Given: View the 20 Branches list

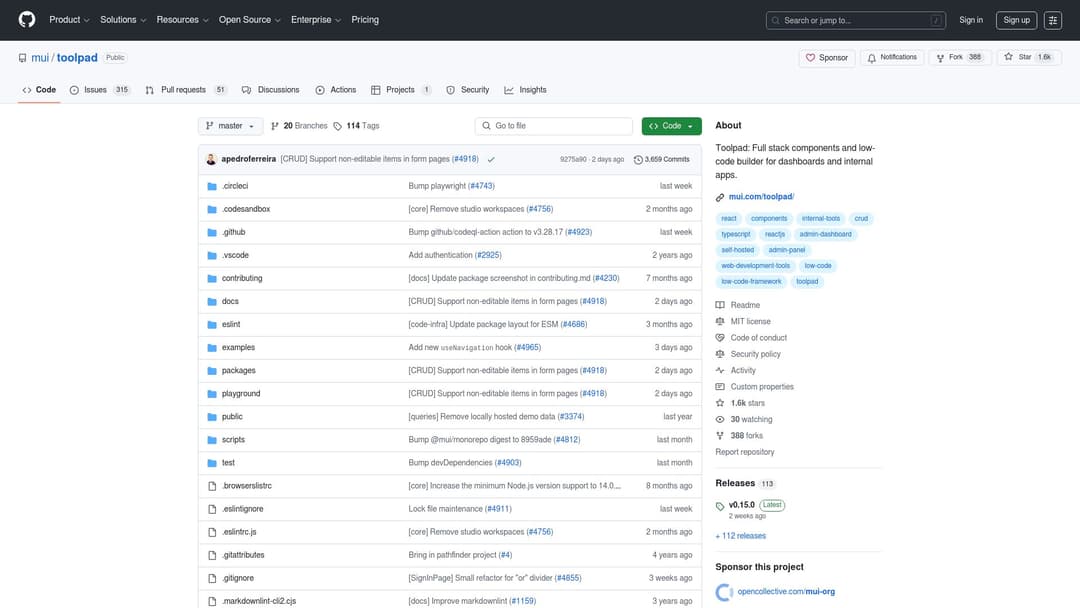Looking at the screenshot, I should click(299, 126).
